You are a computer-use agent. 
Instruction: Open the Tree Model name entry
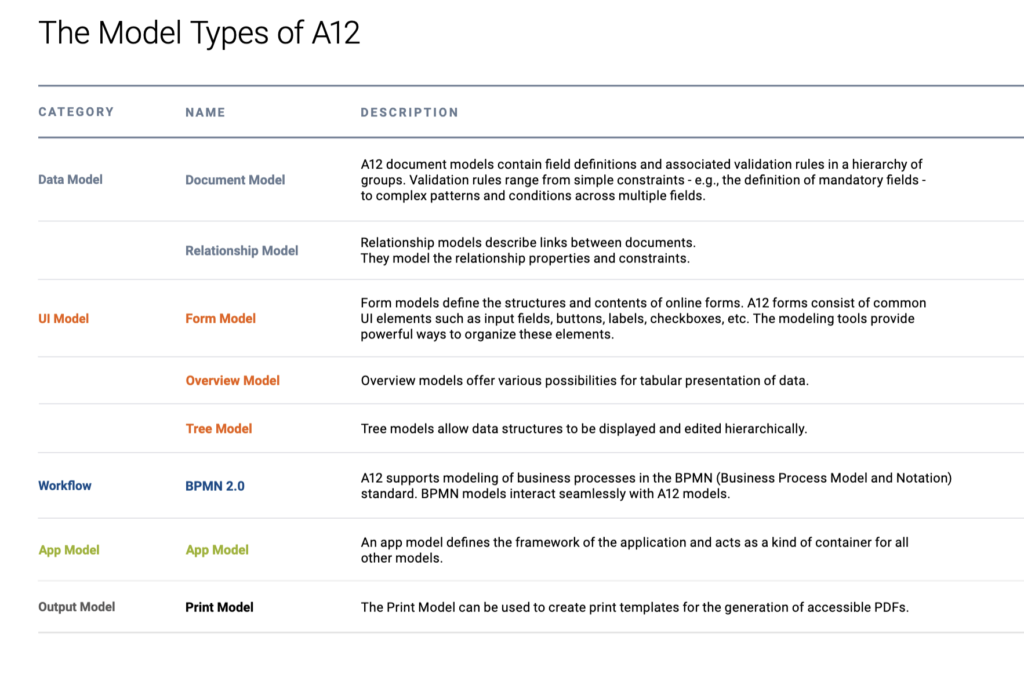218,429
